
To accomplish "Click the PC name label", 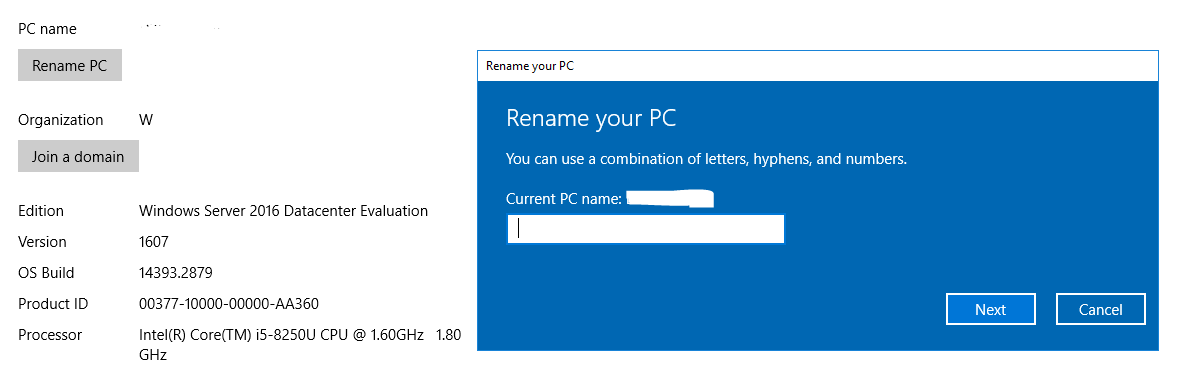I will (x=47, y=30).
